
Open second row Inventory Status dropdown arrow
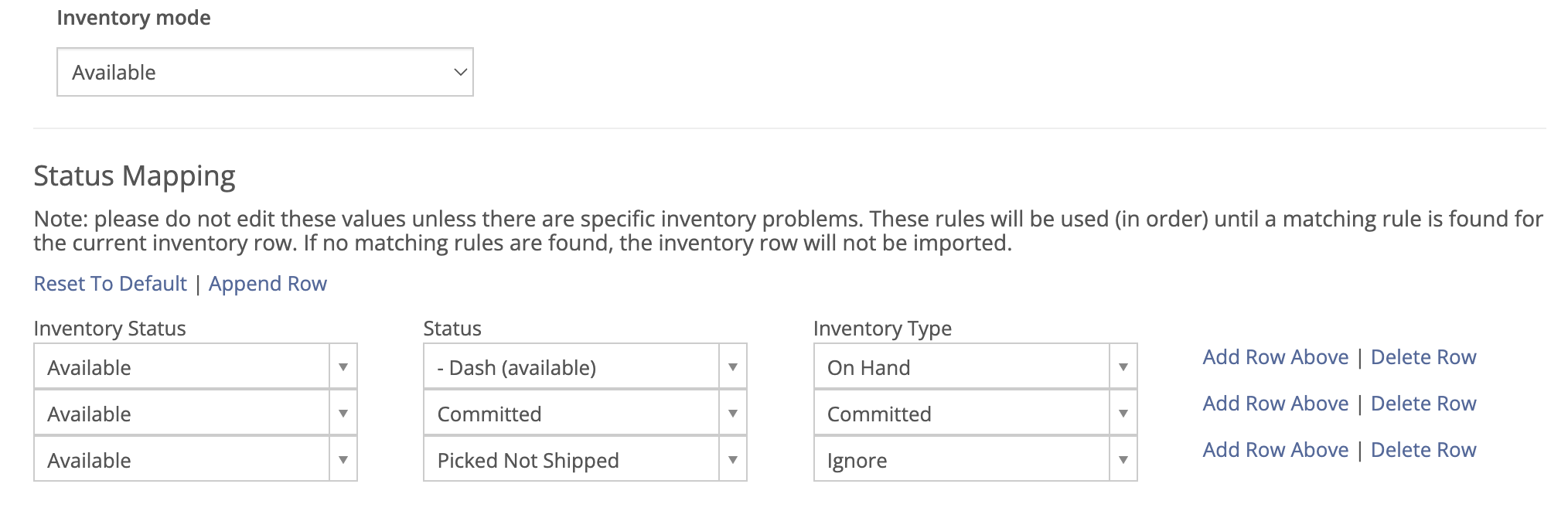click(x=343, y=414)
